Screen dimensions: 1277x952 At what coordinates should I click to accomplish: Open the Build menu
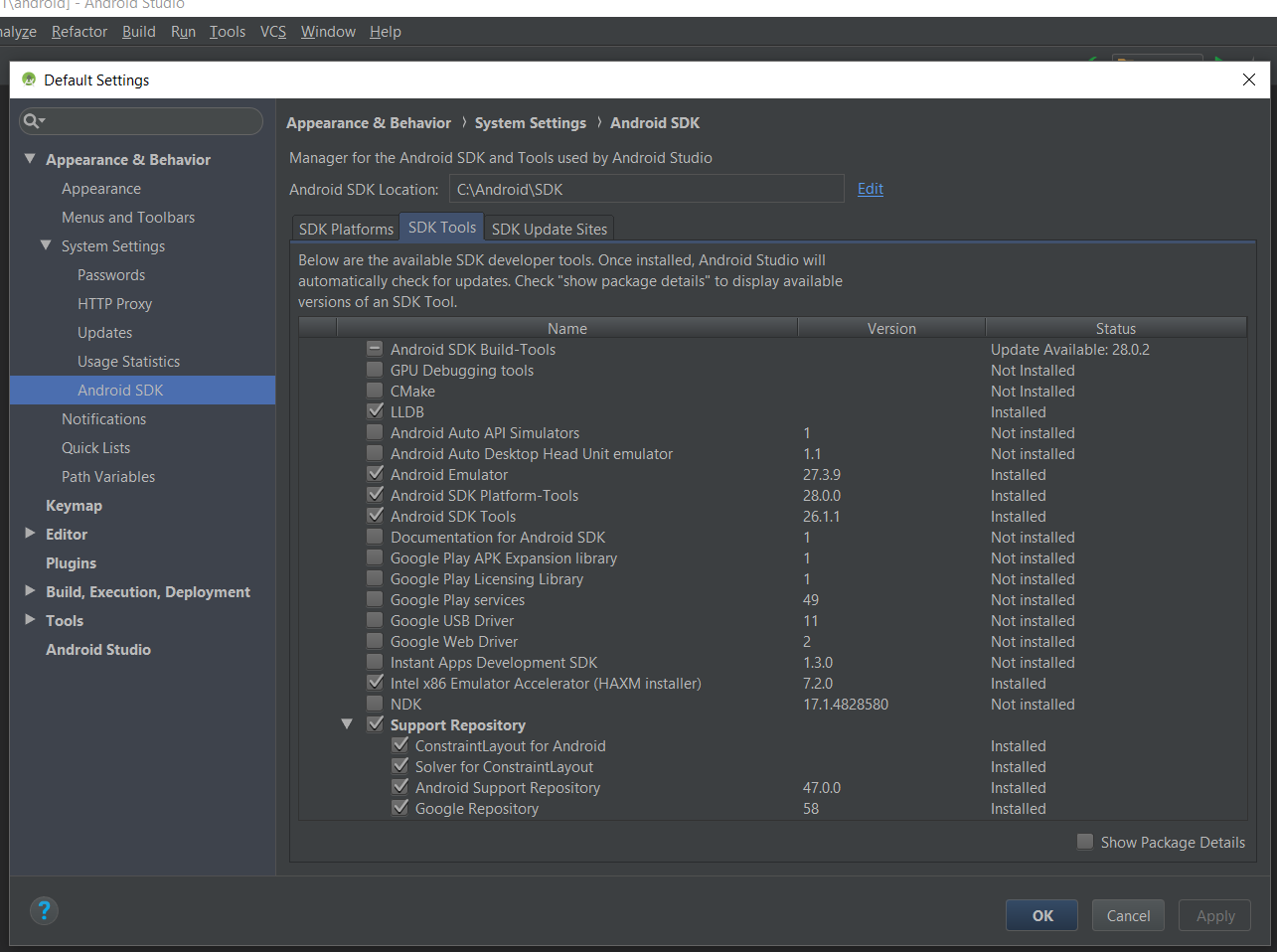(x=139, y=32)
